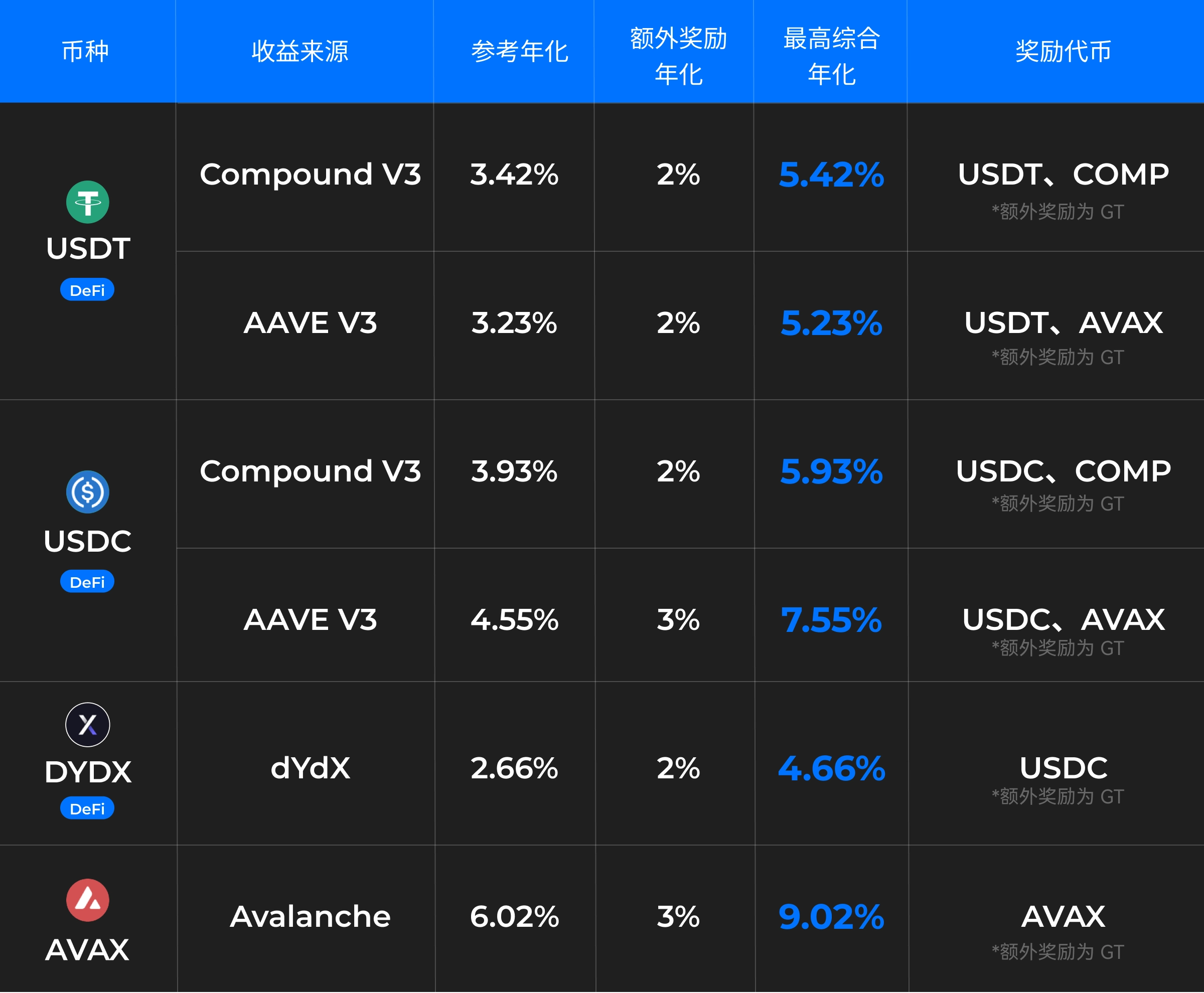Select the Avalanche yield source cell
The image size is (1204, 993).
[x=310, y=916]
